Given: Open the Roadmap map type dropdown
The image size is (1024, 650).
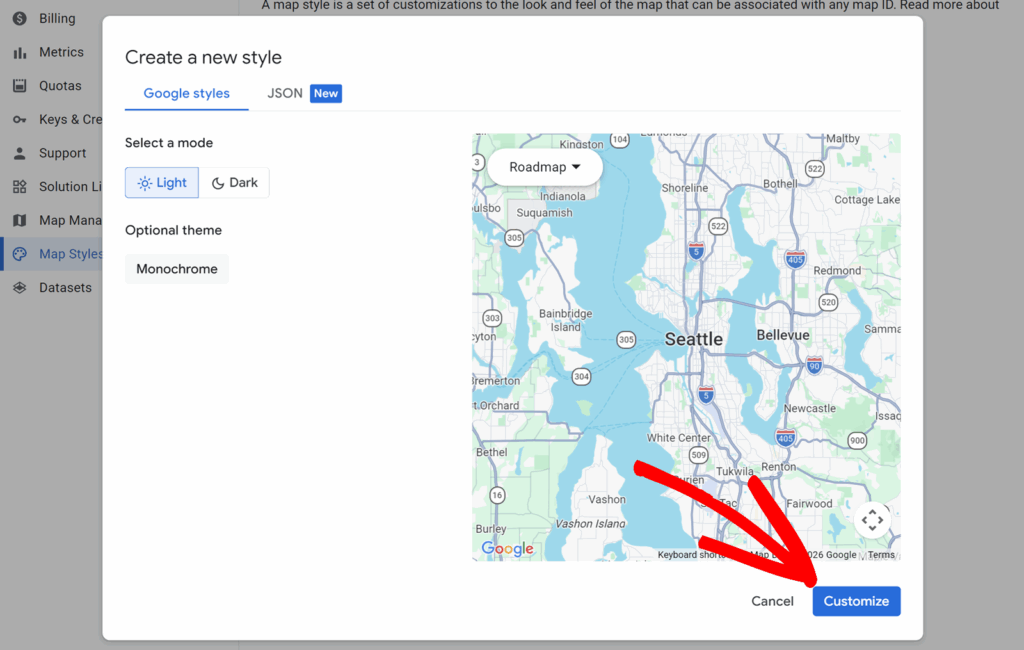Looking at the screenshot, I should click(x=545, y=167).
